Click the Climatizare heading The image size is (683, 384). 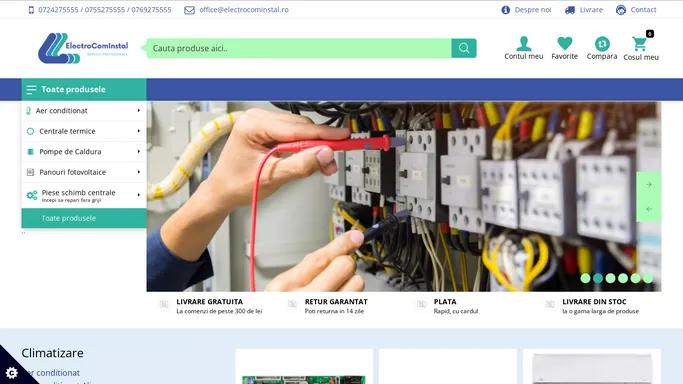click(x=52, y=353)
